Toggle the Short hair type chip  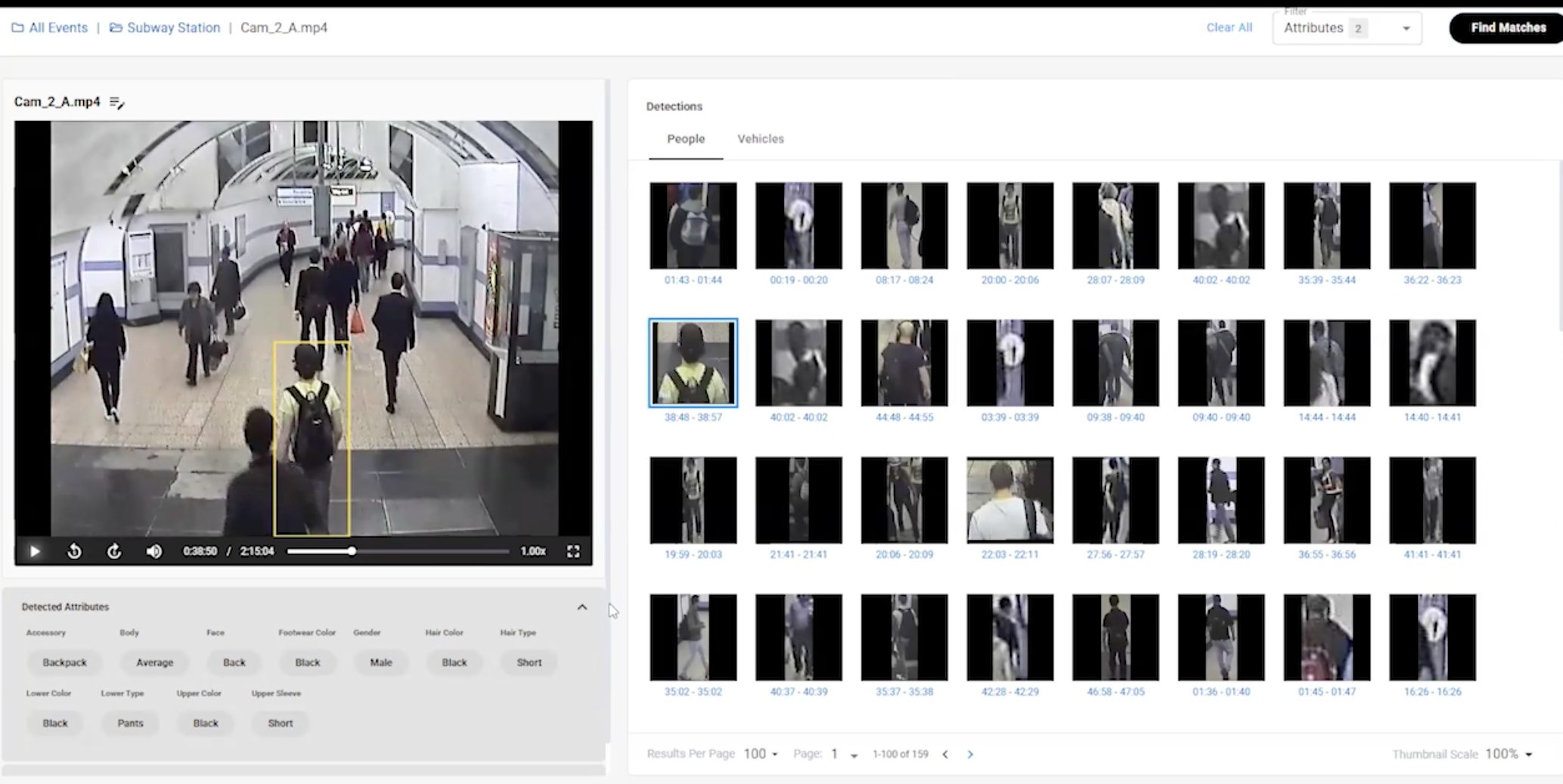529,662
